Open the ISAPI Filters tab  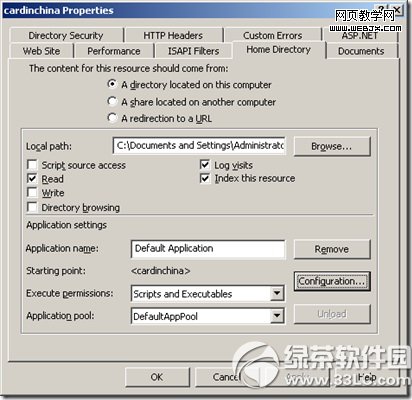[193, 51]
